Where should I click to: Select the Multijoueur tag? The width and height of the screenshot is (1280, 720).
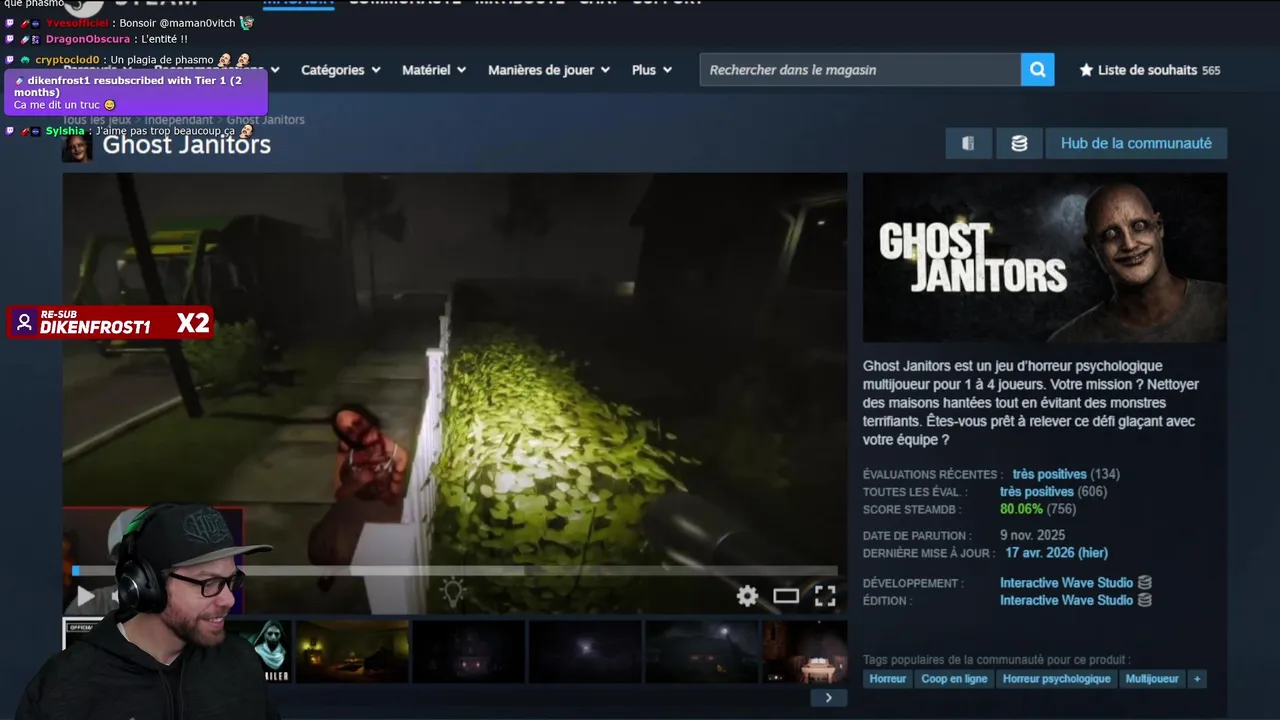click(x=1151, y=679)
